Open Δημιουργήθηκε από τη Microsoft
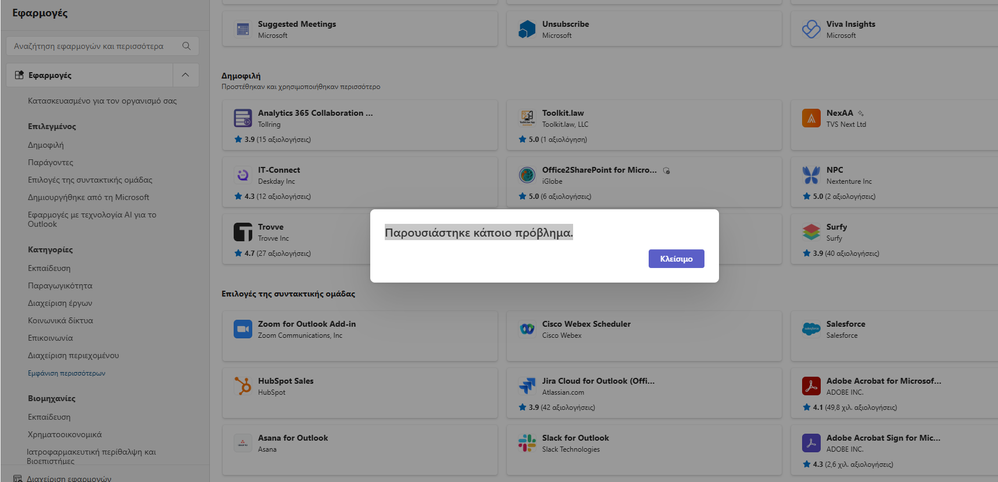Screen dimensions: 998x482 [x=88, y=197]
